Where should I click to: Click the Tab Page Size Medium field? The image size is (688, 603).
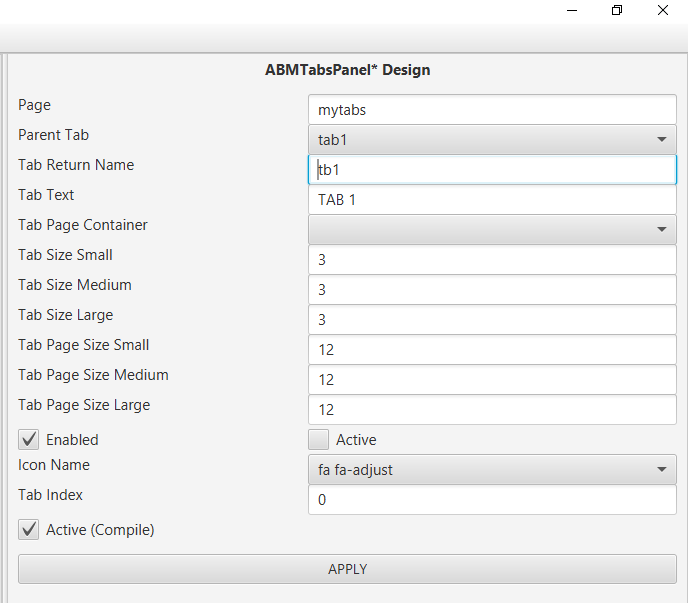492,380
